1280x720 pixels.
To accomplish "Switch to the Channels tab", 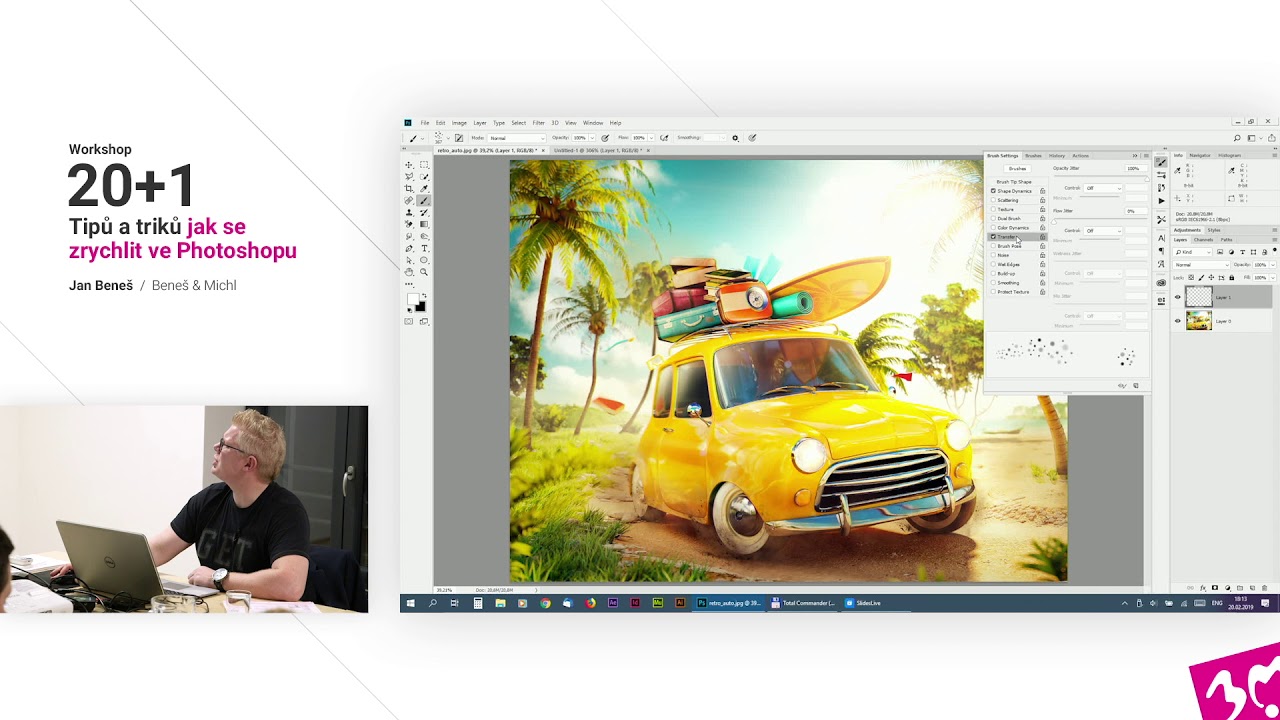I will click(1203, 240).
